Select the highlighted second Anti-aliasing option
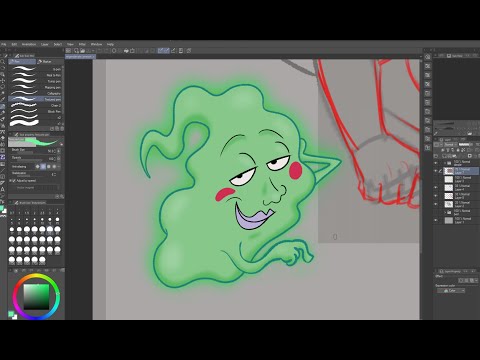 click(x=43, y=166)
